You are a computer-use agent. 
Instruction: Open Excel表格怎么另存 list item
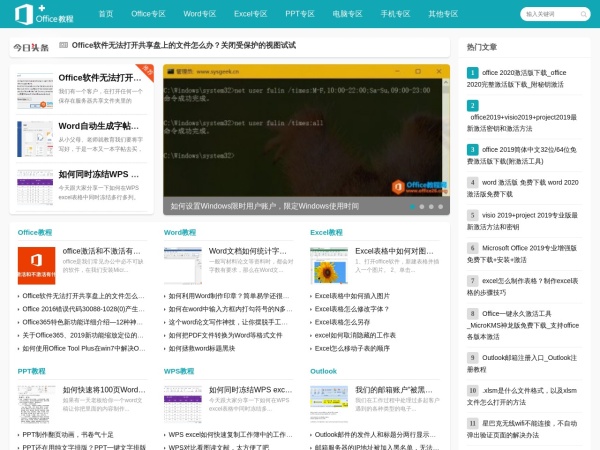pyautogui.click(x=342, y=322)
